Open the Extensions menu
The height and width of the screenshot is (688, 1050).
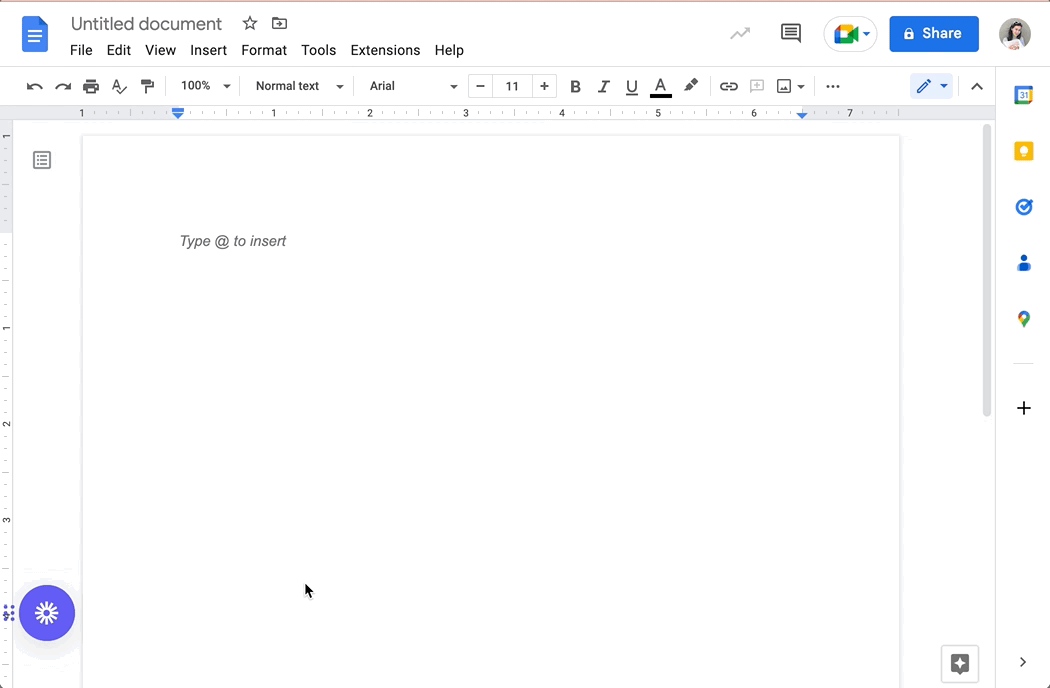tap(385, 50)
